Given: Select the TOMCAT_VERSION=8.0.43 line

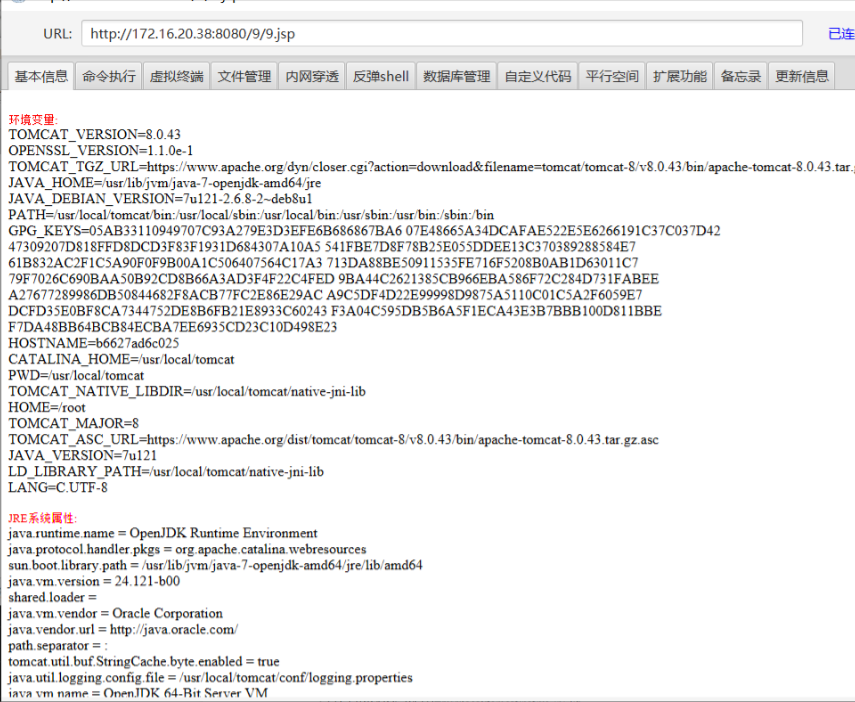Looking at the screenshot, I should 94,134.
